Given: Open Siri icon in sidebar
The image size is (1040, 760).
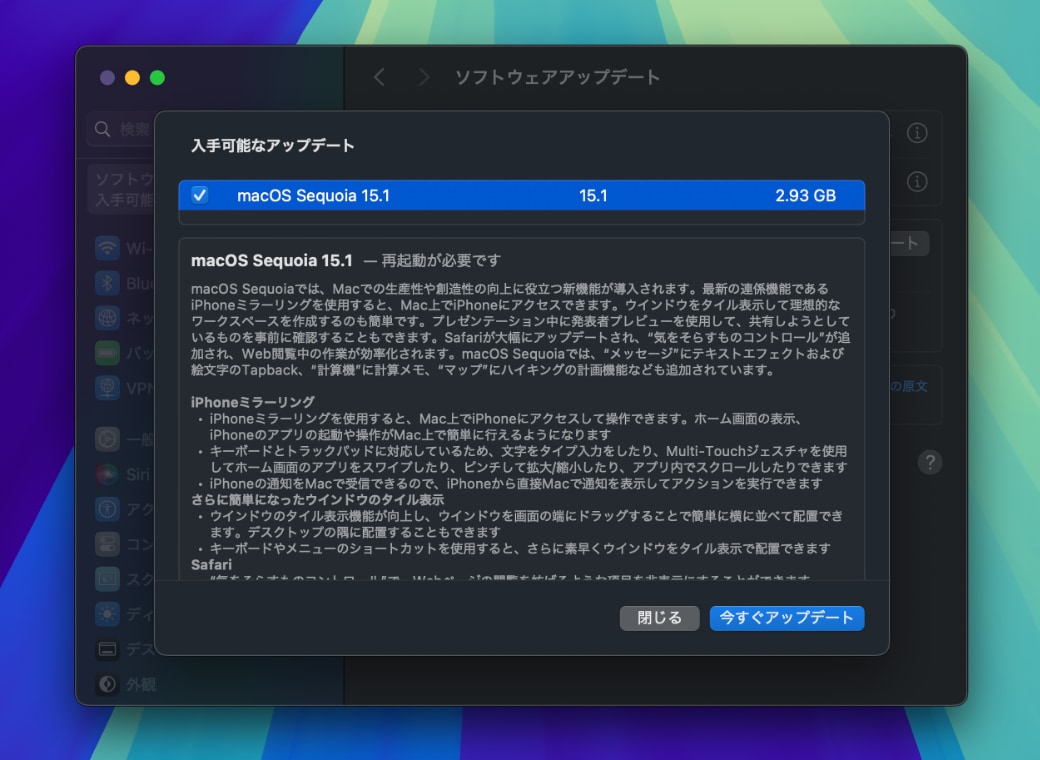Looking at the screenshot, I should click(x=107, y=474).
